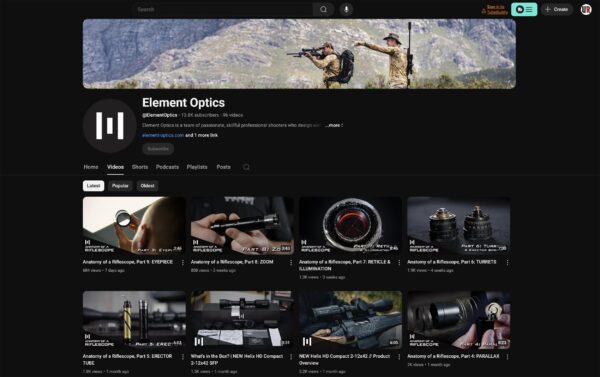Viewport: 600px width, 377px height.
Task: Select the Popular sort chip
Action: click(x=120, y=186)
